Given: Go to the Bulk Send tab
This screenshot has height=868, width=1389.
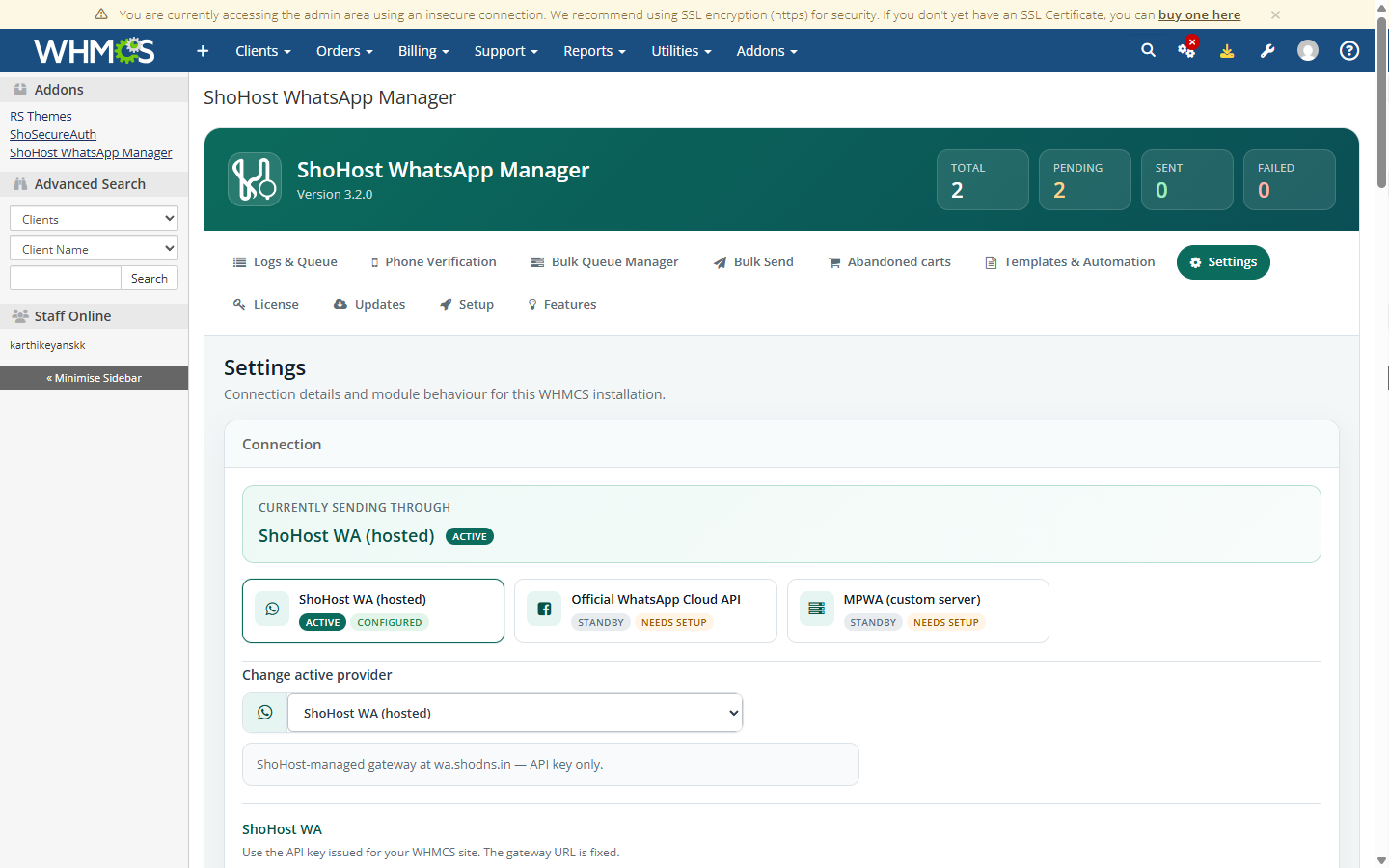Looking at the screenshot, I should [x=753, y=262].
